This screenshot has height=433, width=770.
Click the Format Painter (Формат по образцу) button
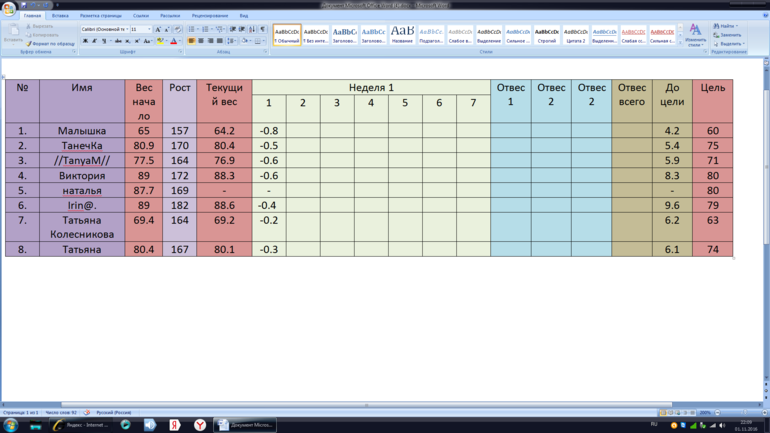(52, 44)
